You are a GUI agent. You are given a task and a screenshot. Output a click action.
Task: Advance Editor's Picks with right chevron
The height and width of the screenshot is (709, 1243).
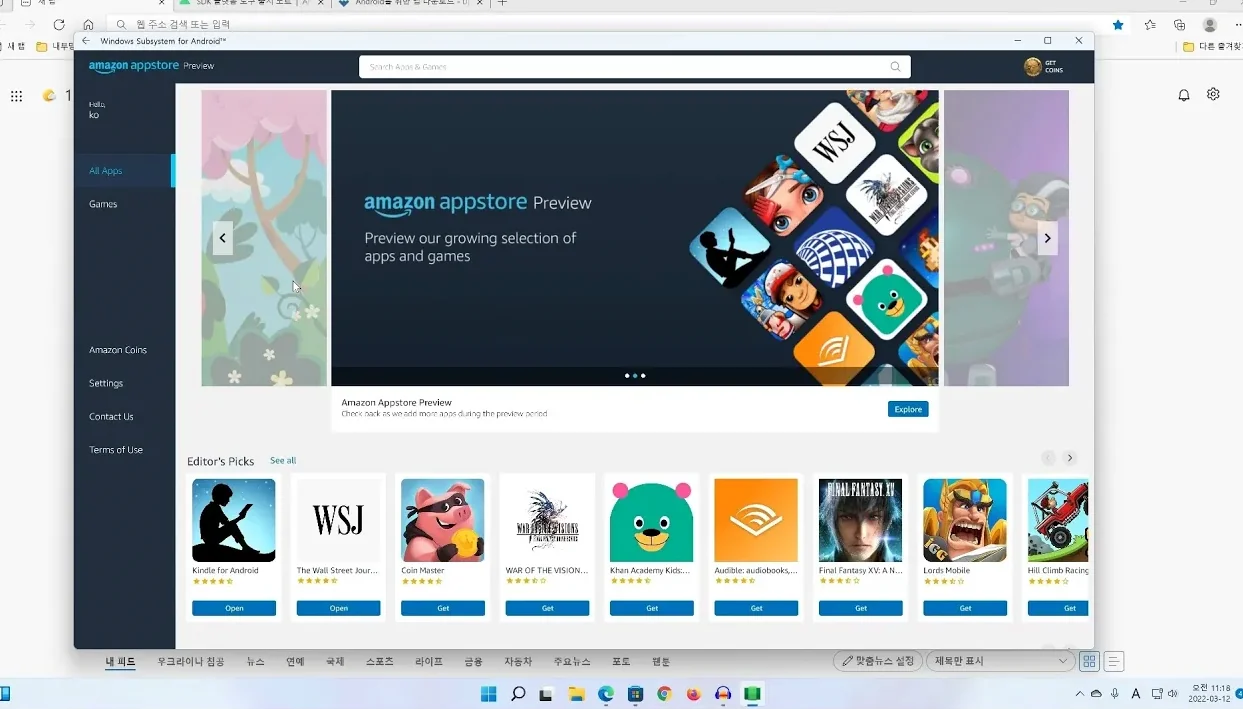point(1069,458)
